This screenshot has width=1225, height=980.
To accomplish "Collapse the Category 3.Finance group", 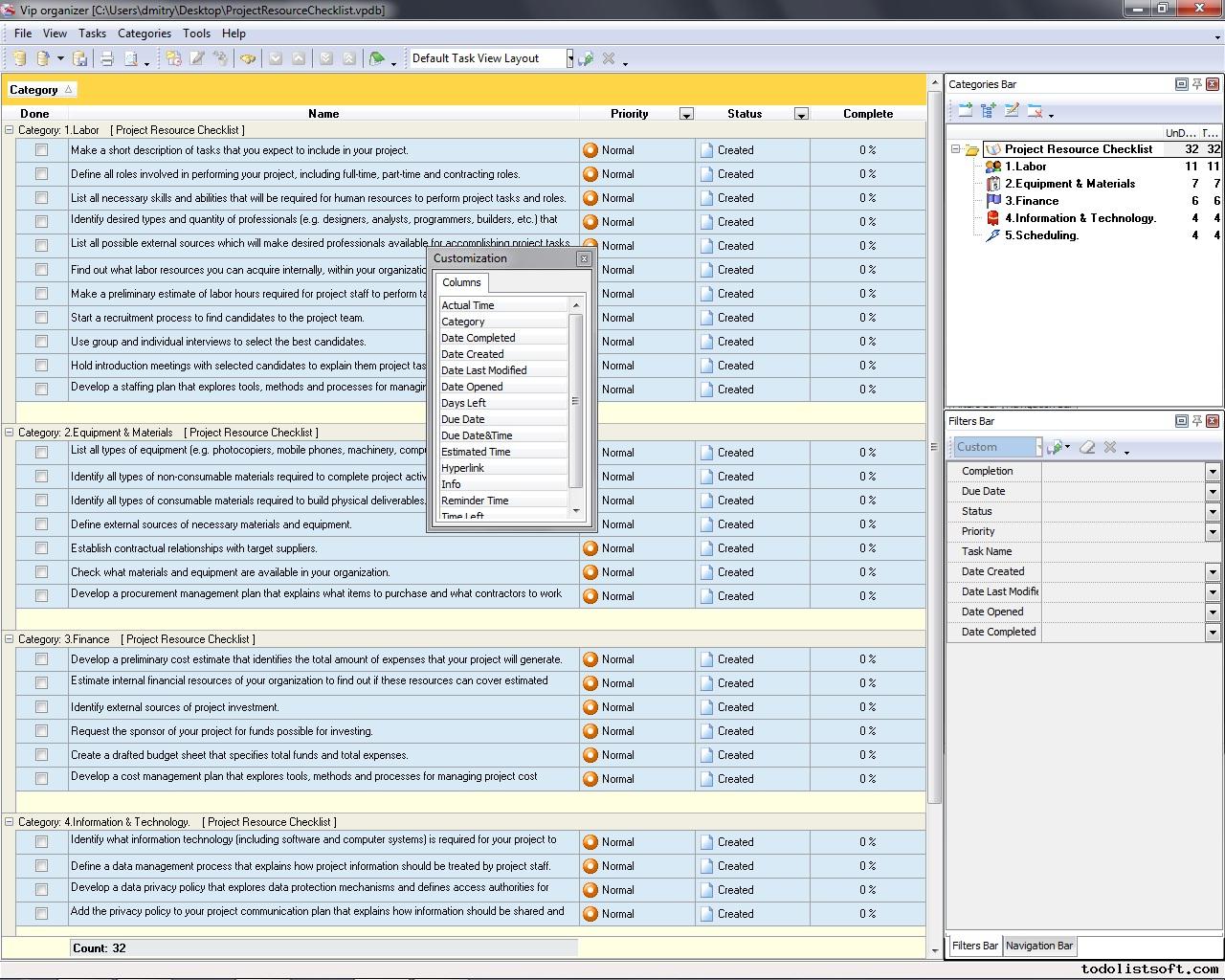I will (10, 639).
